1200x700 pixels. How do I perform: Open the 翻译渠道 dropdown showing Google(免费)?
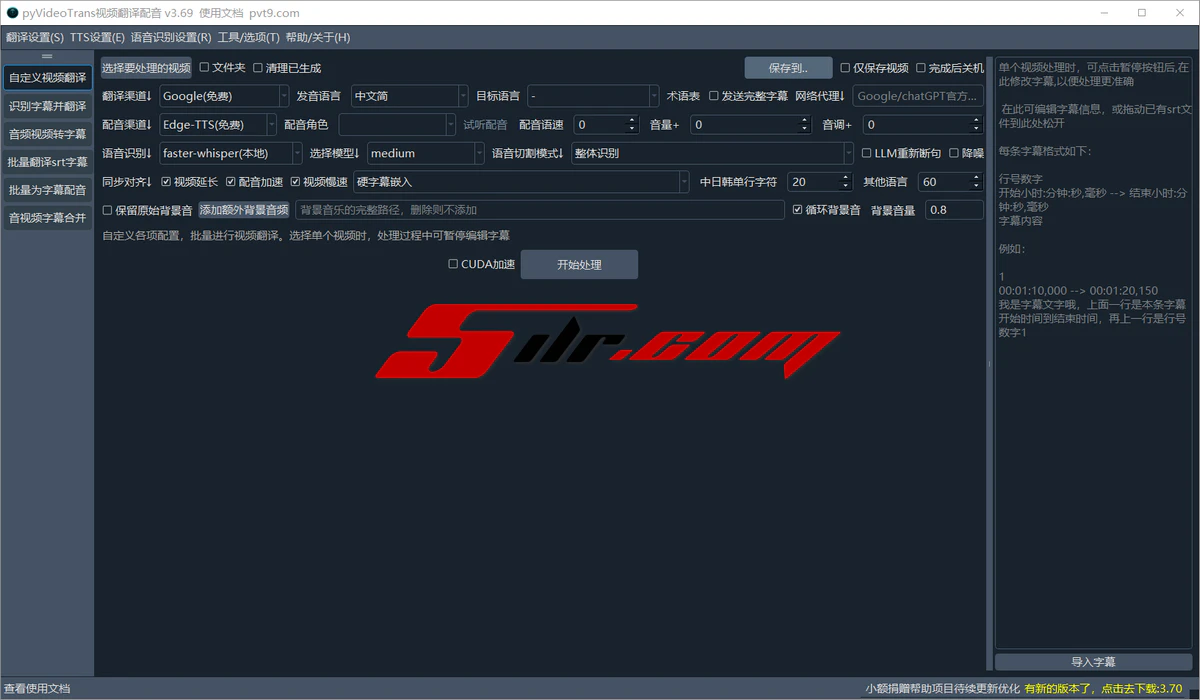pyautogui.click(x=224, y=96)
